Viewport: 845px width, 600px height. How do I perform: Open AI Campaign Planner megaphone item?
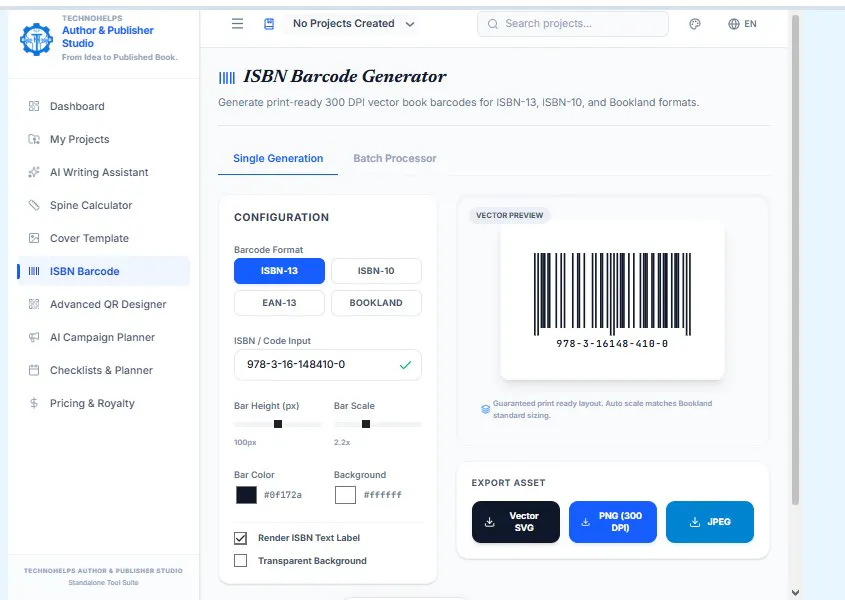pos(103,337)
